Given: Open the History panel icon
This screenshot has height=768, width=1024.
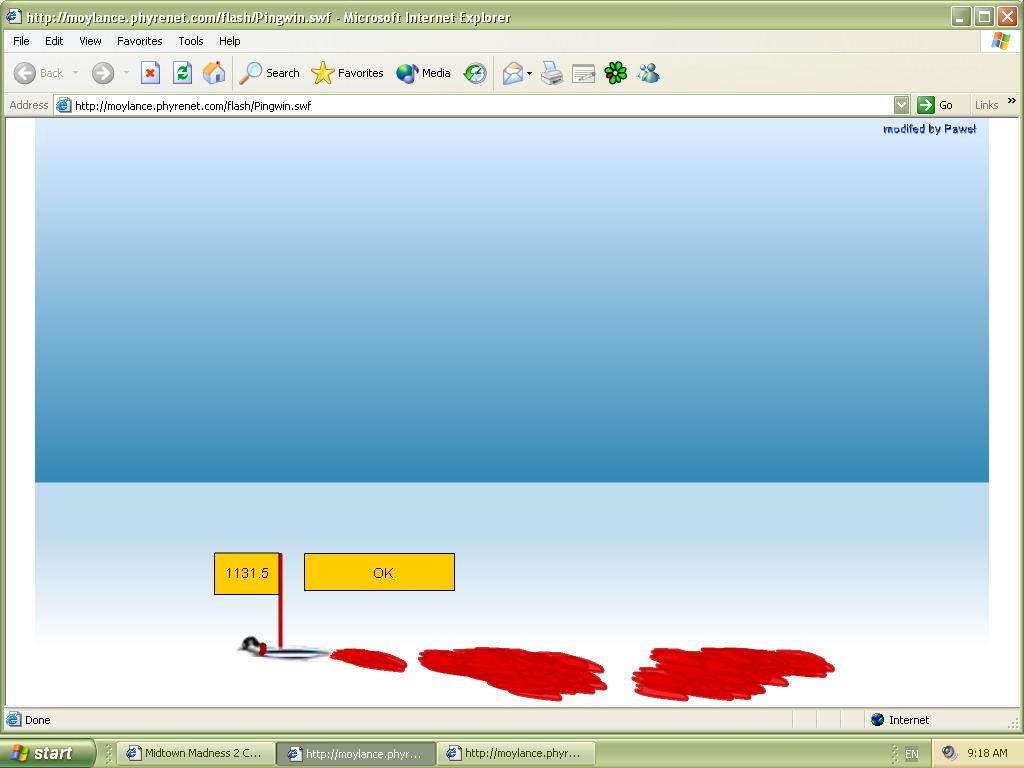Looking at the screenshot, I should coord(475,73).
